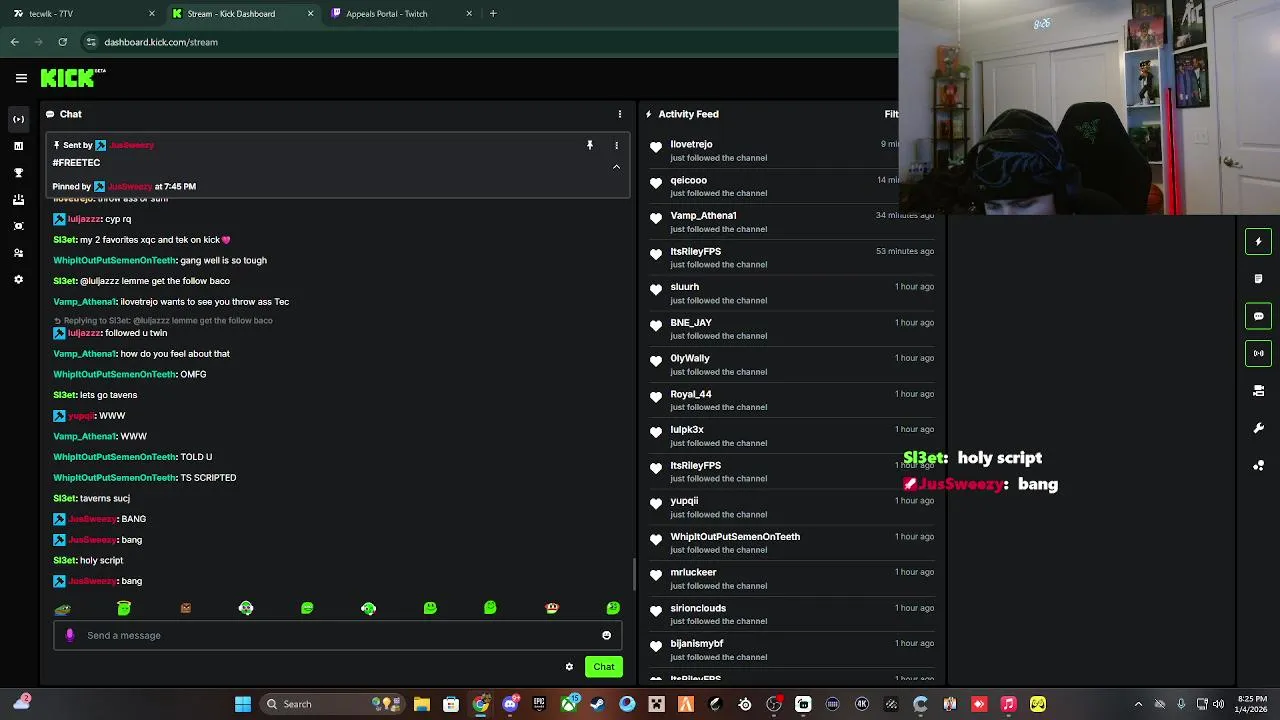Click the address bar dashboard.kick.com/stream
This screenshot has height=720, width=1280.
pyautogui.click(x=161, y=42)
